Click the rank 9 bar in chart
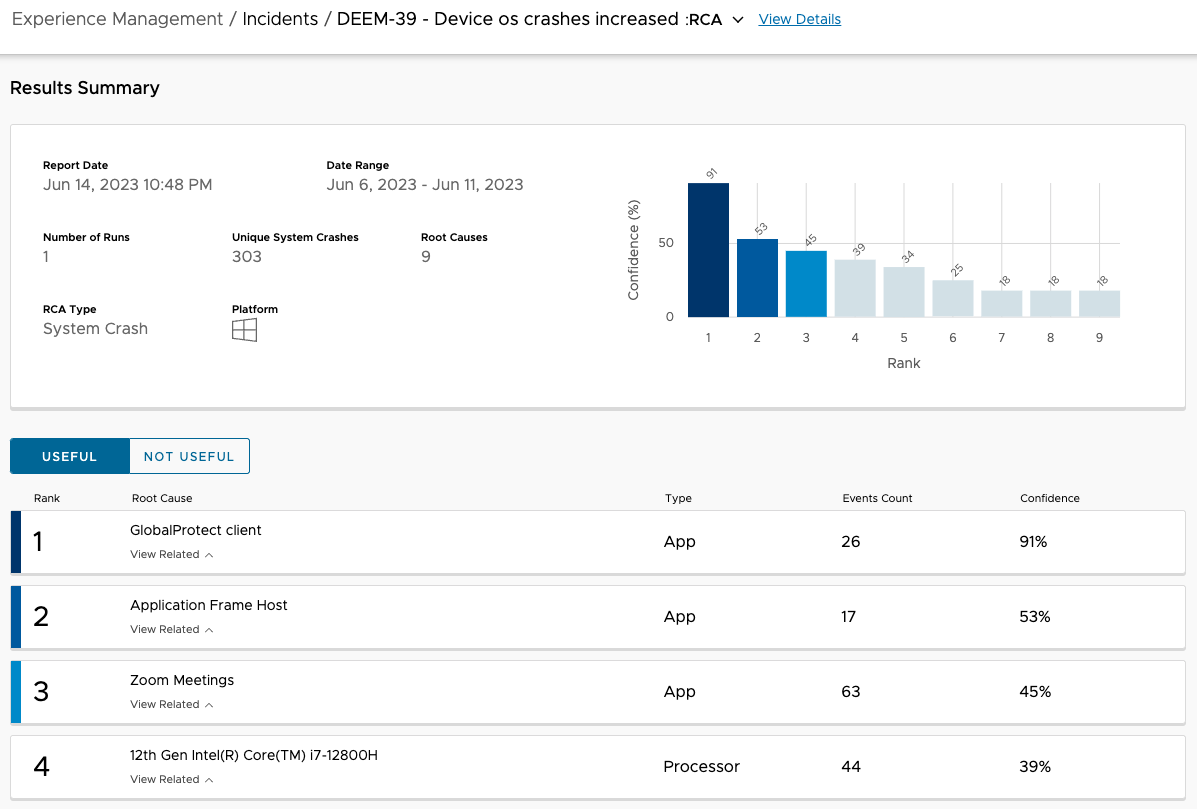This screenshot has width=1197, height=809. [1099, 304]
